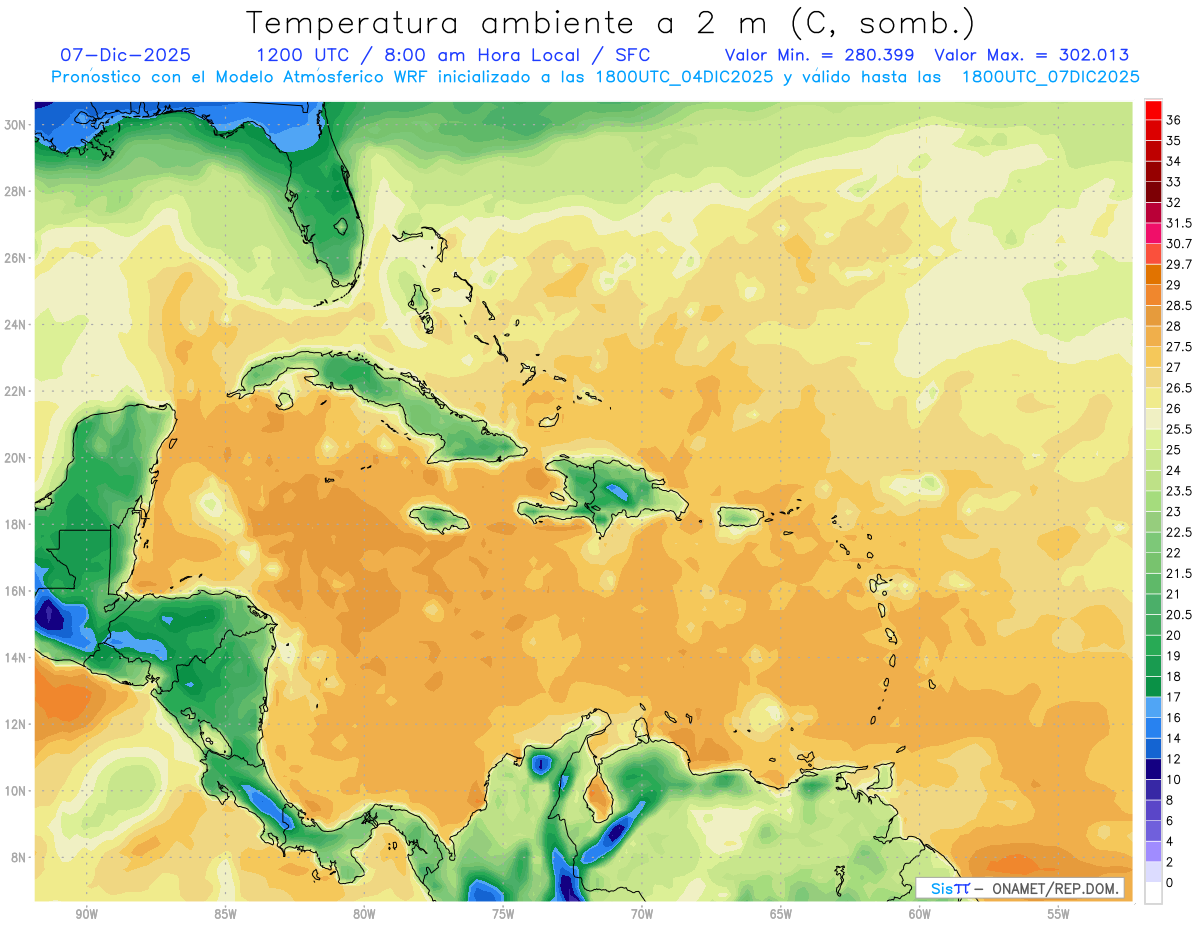This screenshot has height=927, width=1200.
Task: Click the colorbar value 28.5
Action: click(1178, 305)
